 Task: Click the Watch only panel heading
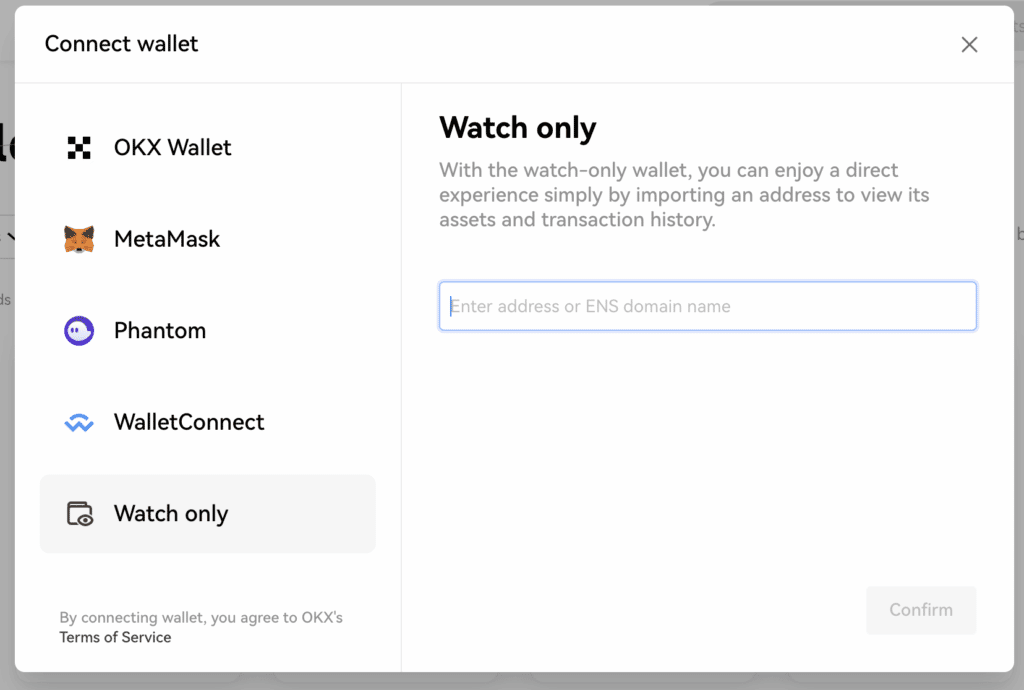(x=517, y=128)
